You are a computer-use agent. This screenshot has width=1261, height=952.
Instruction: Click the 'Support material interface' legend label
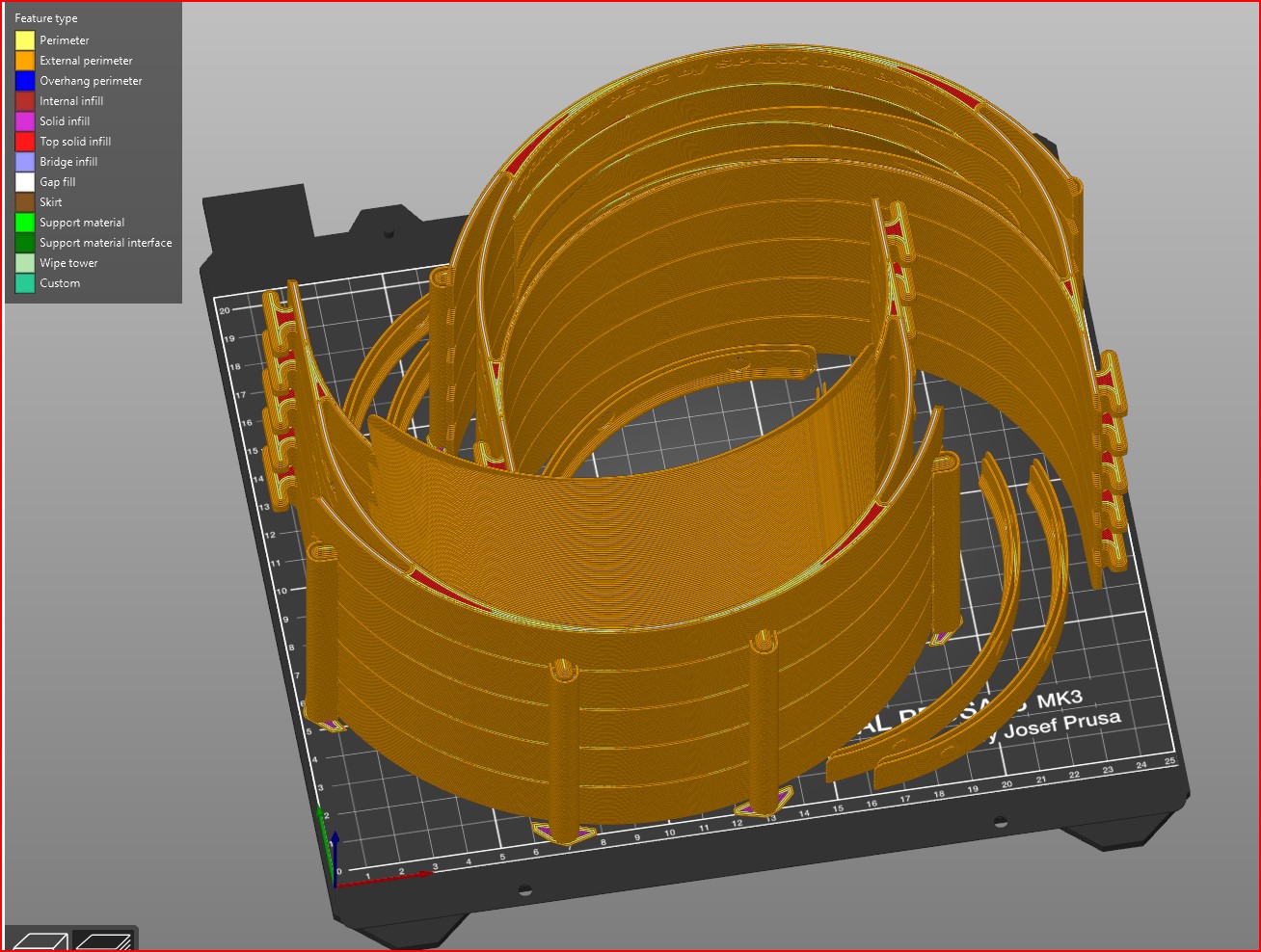tap(106, 243)
